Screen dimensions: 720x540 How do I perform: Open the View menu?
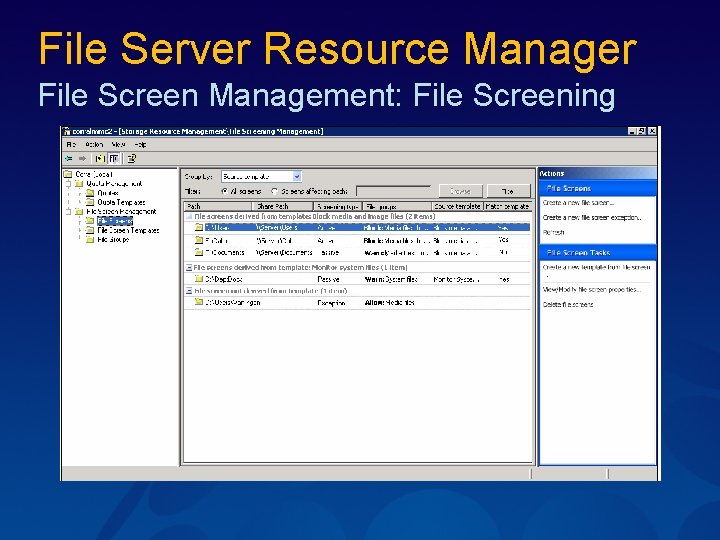click(118, 145)
